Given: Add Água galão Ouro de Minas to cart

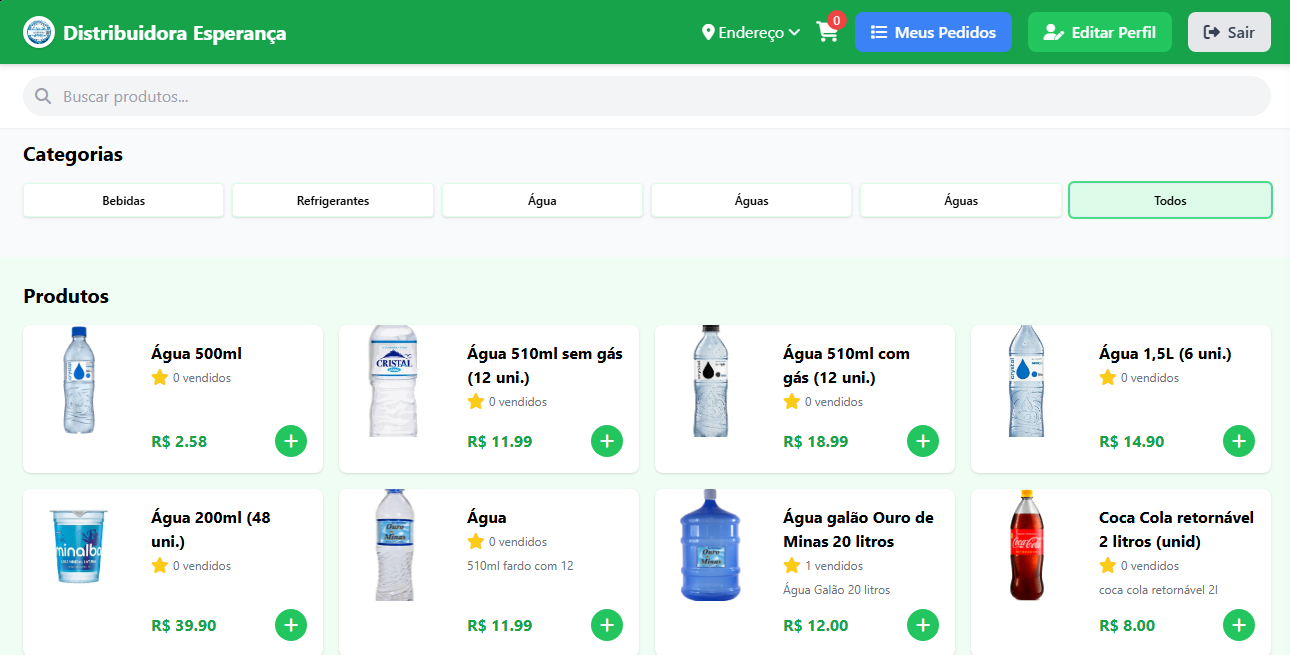Looking at the screenshot, I should pyautogui.click(x=923, y=625).
